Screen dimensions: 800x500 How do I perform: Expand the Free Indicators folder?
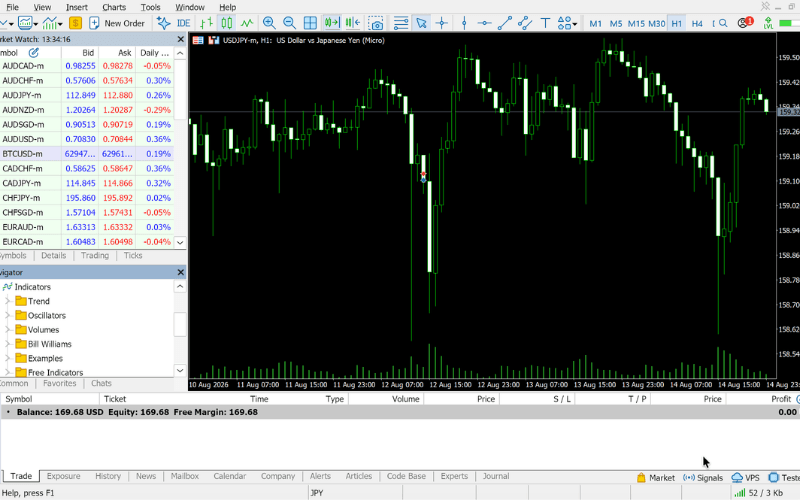pos(7,372)
